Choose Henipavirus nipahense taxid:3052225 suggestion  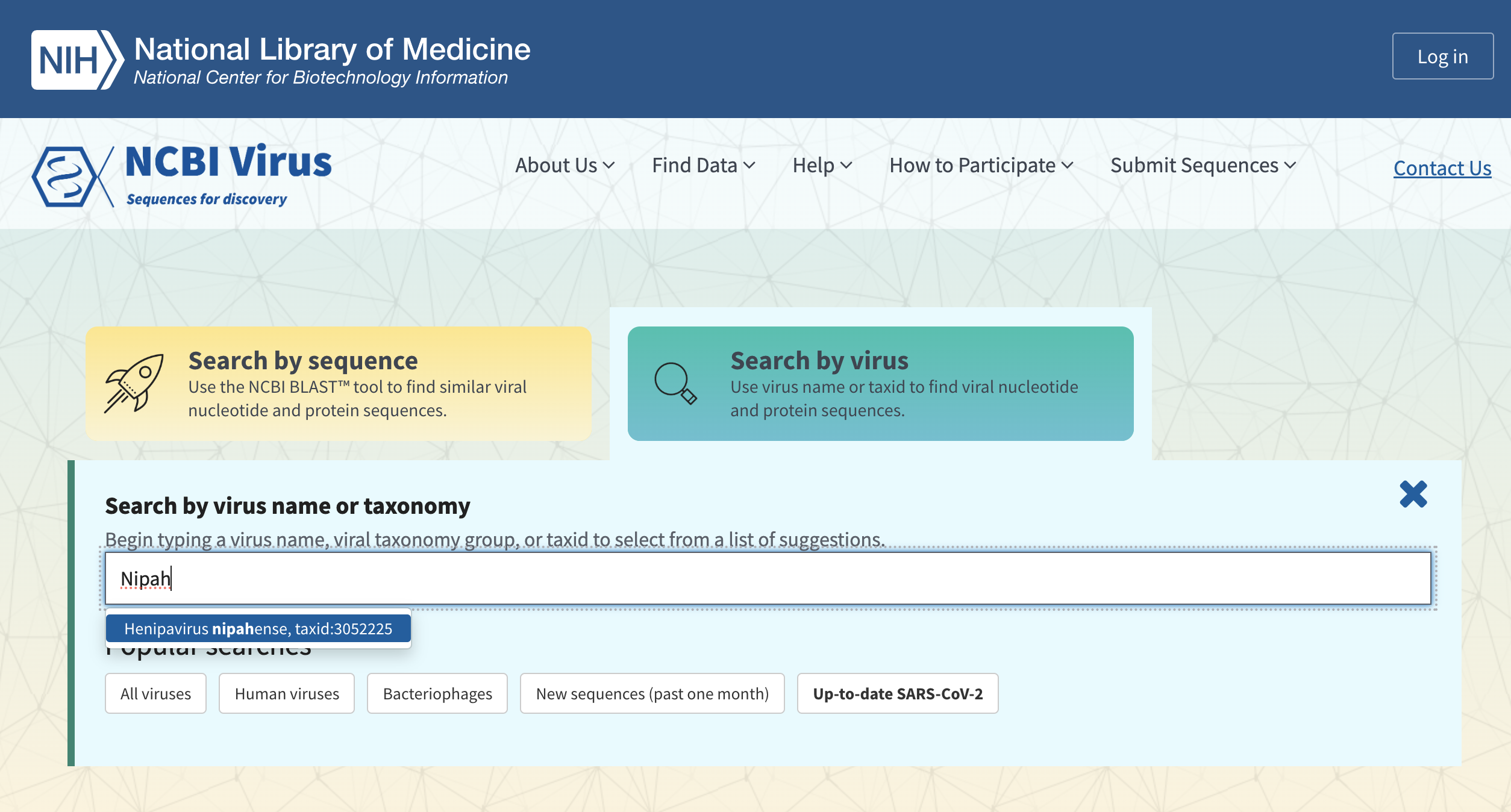pyautogui.click(x=258, y=628)
